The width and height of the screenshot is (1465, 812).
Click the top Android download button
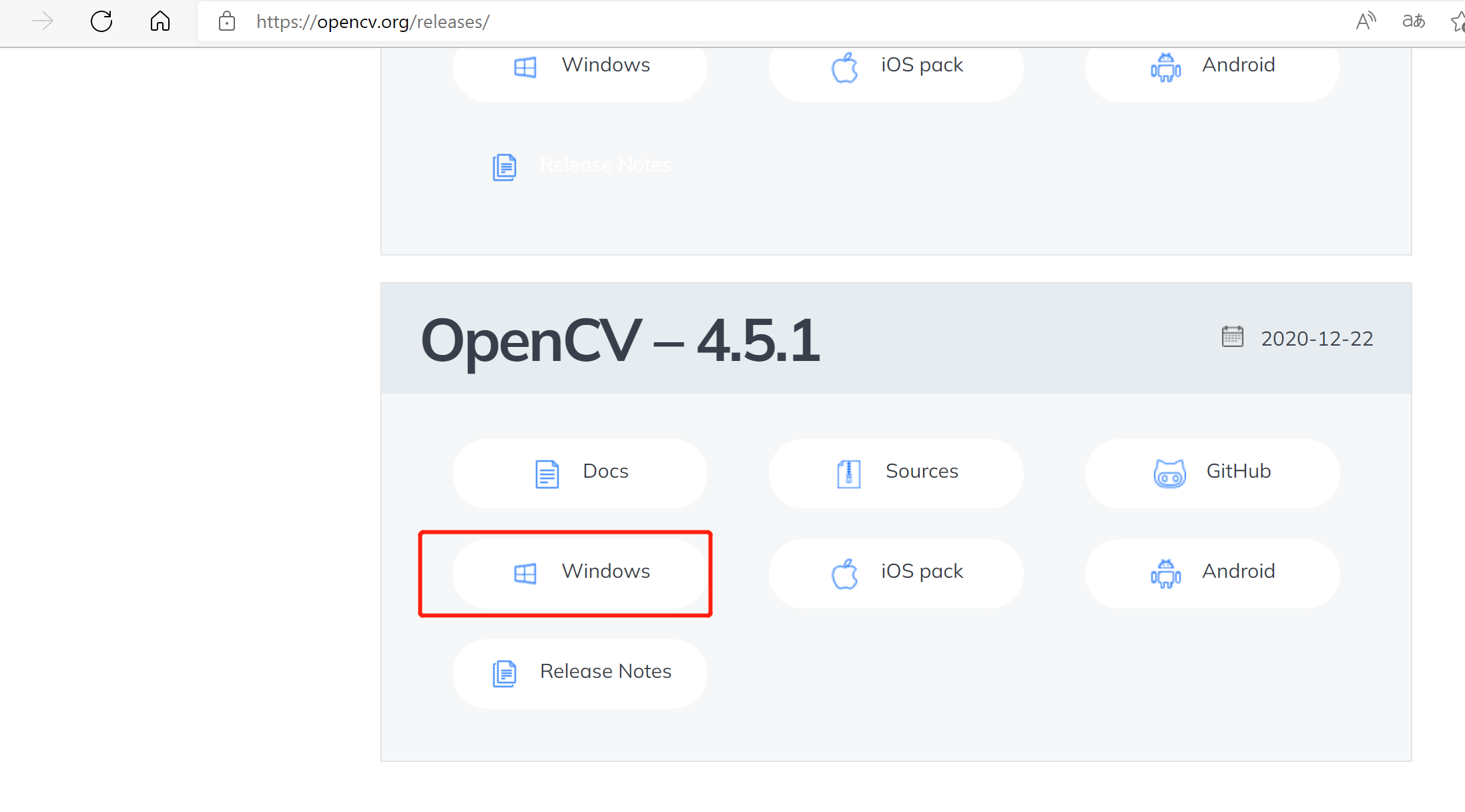pyautogui.click(x=1212, y=67)
